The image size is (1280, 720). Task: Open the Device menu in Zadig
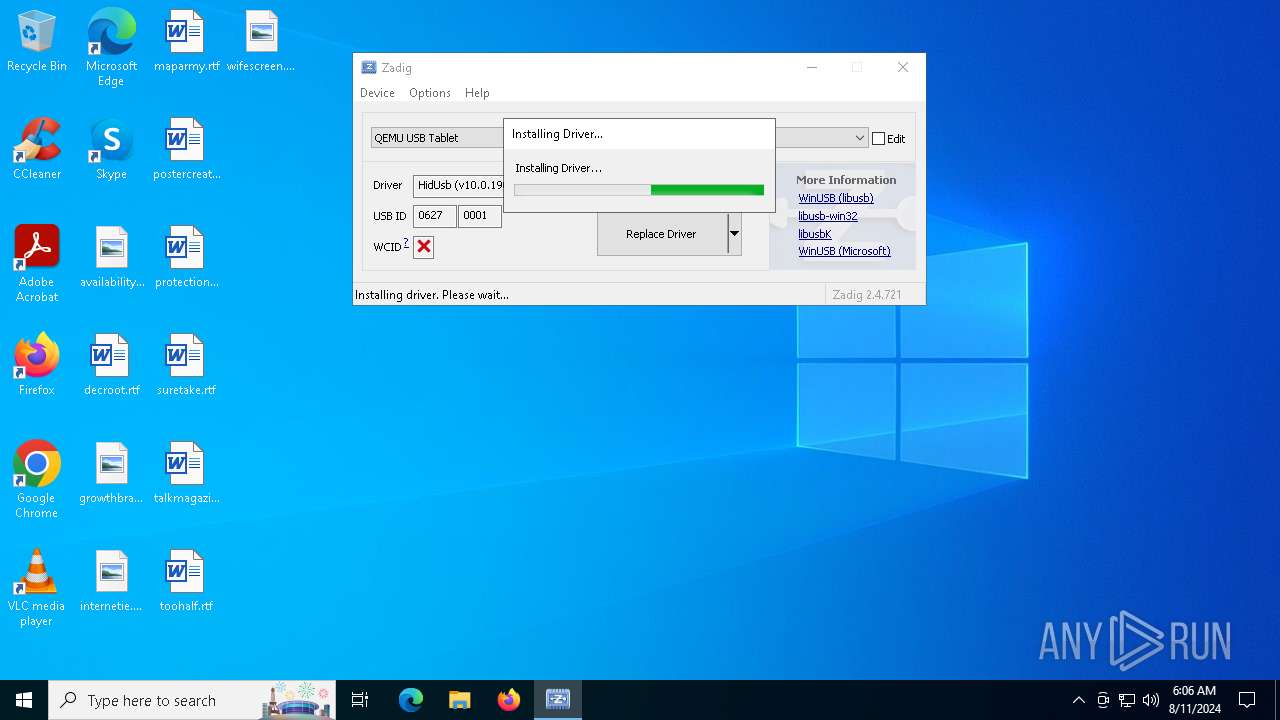pyautogui.click(x=377, y=93)
